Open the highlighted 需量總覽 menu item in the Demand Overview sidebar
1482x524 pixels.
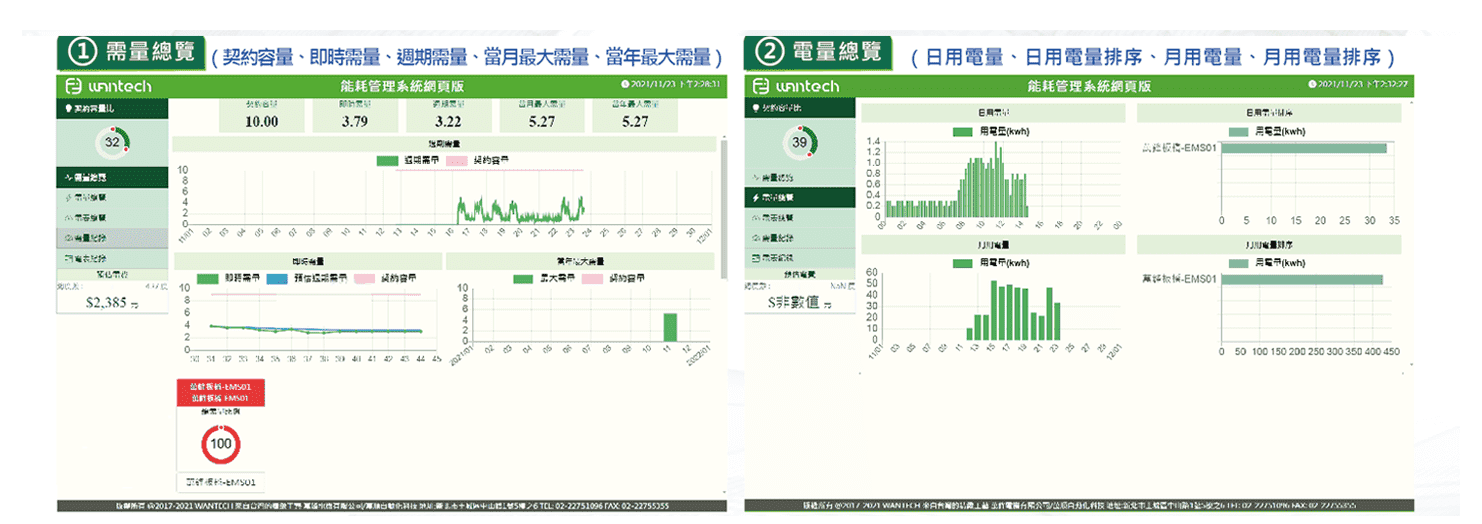pyautogui.click(x=111, y=177)
